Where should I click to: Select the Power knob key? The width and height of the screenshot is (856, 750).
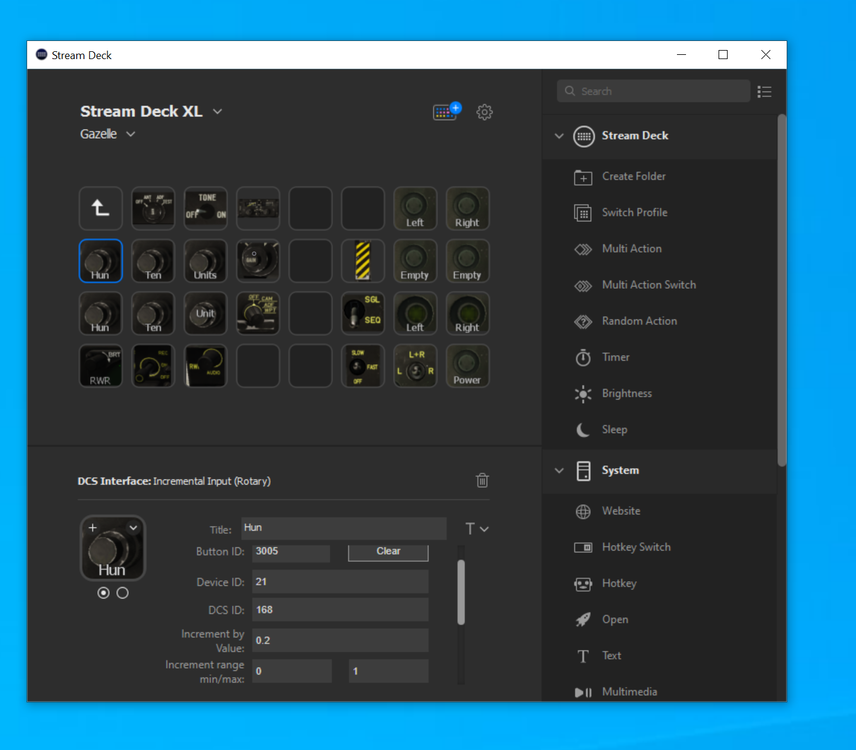point(467,366)
